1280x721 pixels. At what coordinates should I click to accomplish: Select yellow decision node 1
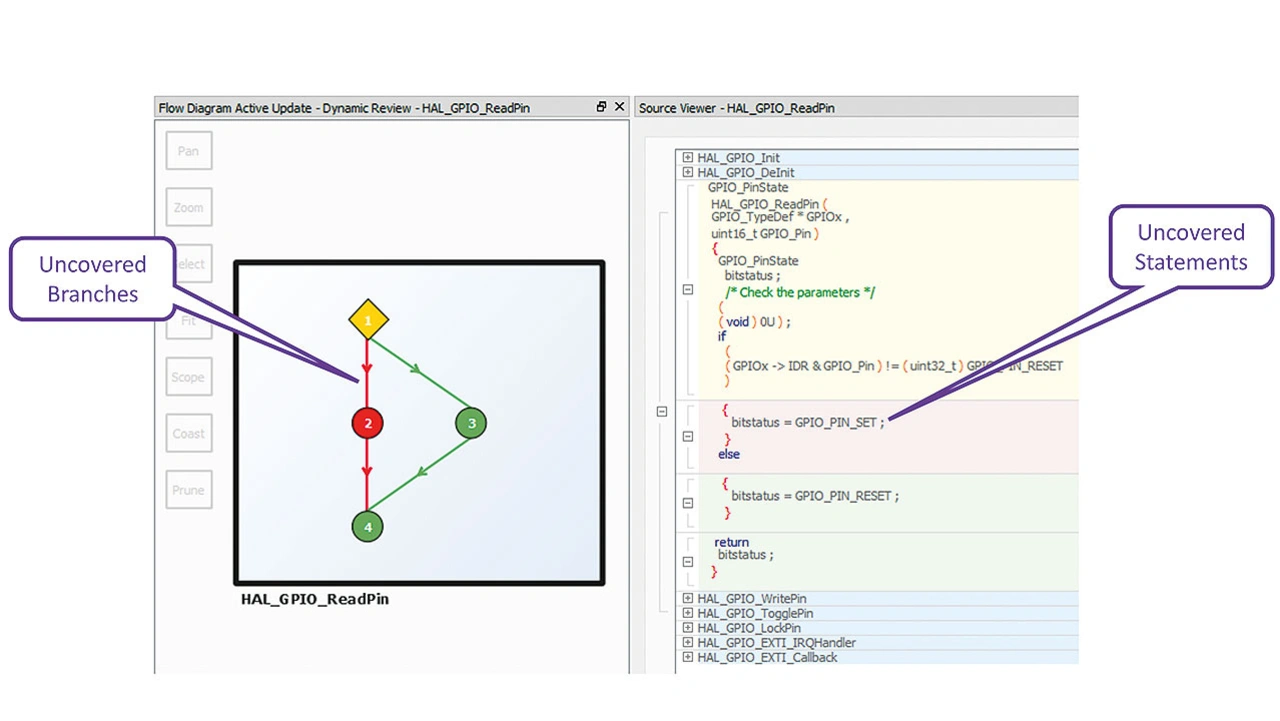pyautogui.click(x=368, y=320)
